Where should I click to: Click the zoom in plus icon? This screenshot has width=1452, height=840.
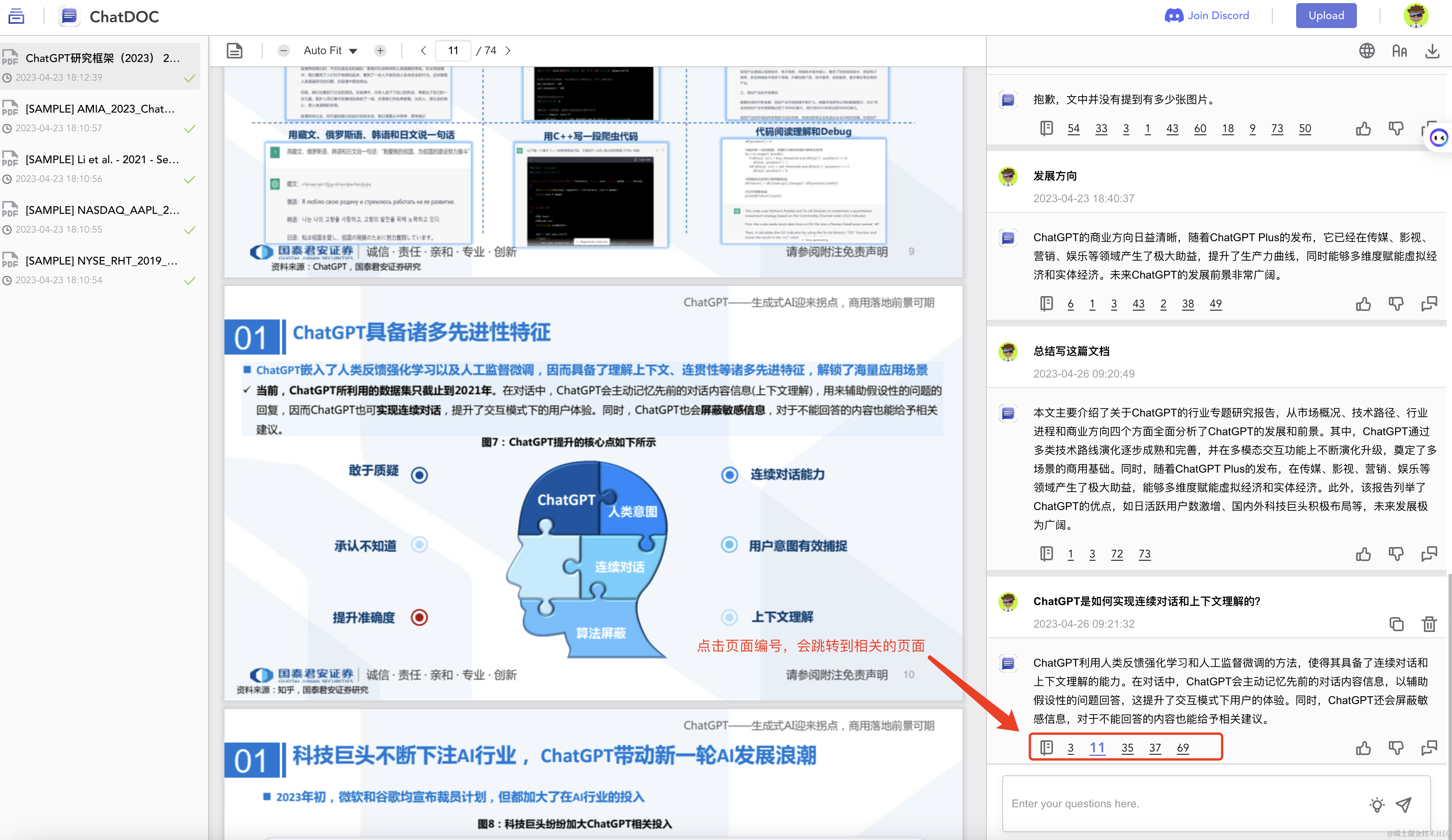point(380,51)
